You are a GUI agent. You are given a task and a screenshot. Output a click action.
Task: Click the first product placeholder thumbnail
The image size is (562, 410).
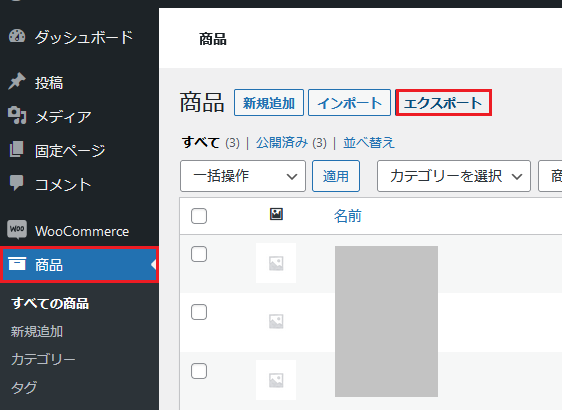point(276,263)
